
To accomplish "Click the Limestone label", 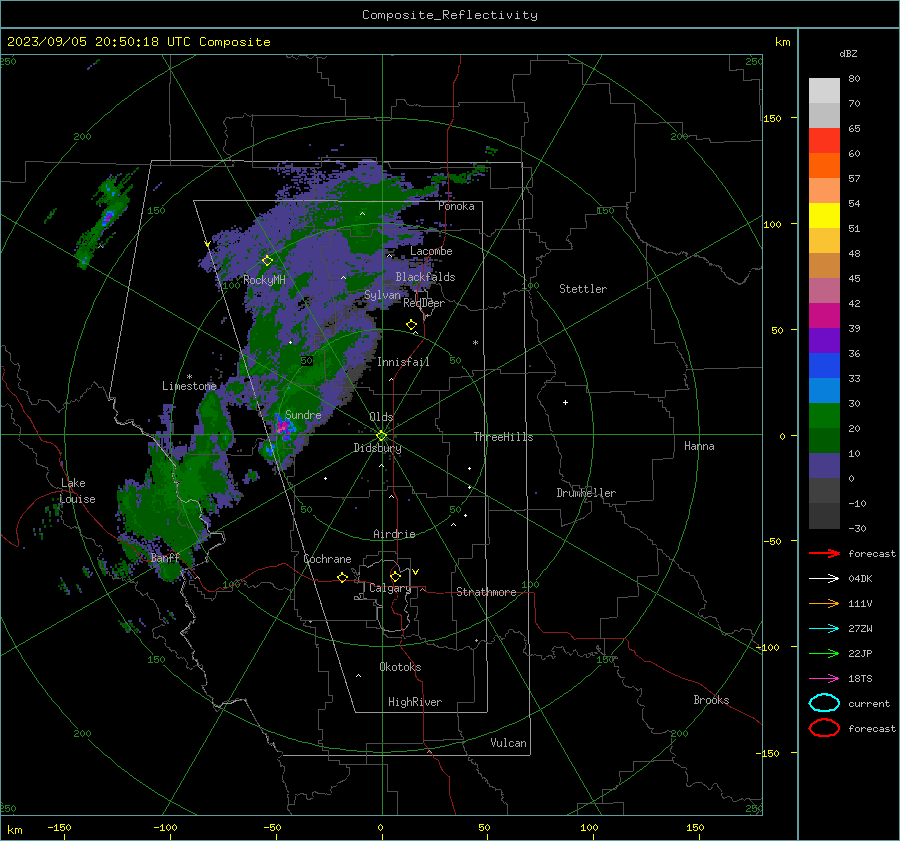I will [189, 386].
